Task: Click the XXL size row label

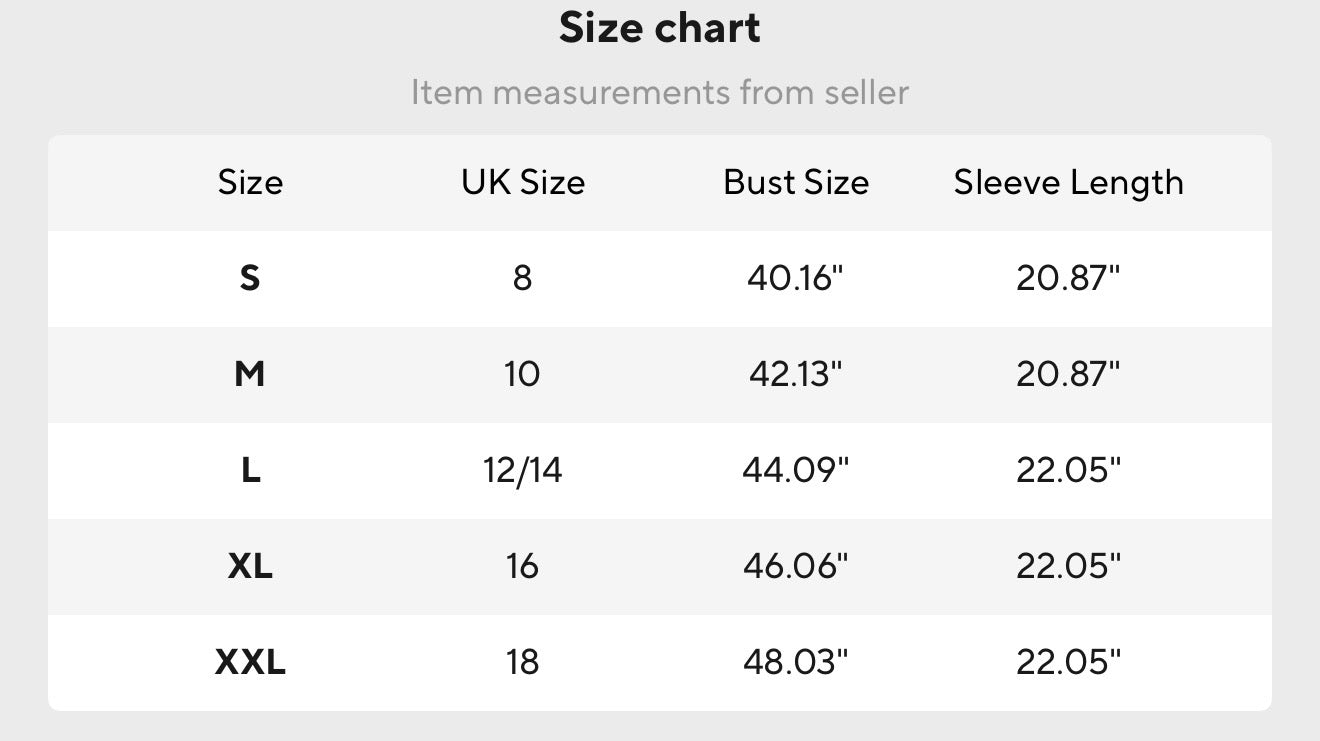Action: click(250, 662)
